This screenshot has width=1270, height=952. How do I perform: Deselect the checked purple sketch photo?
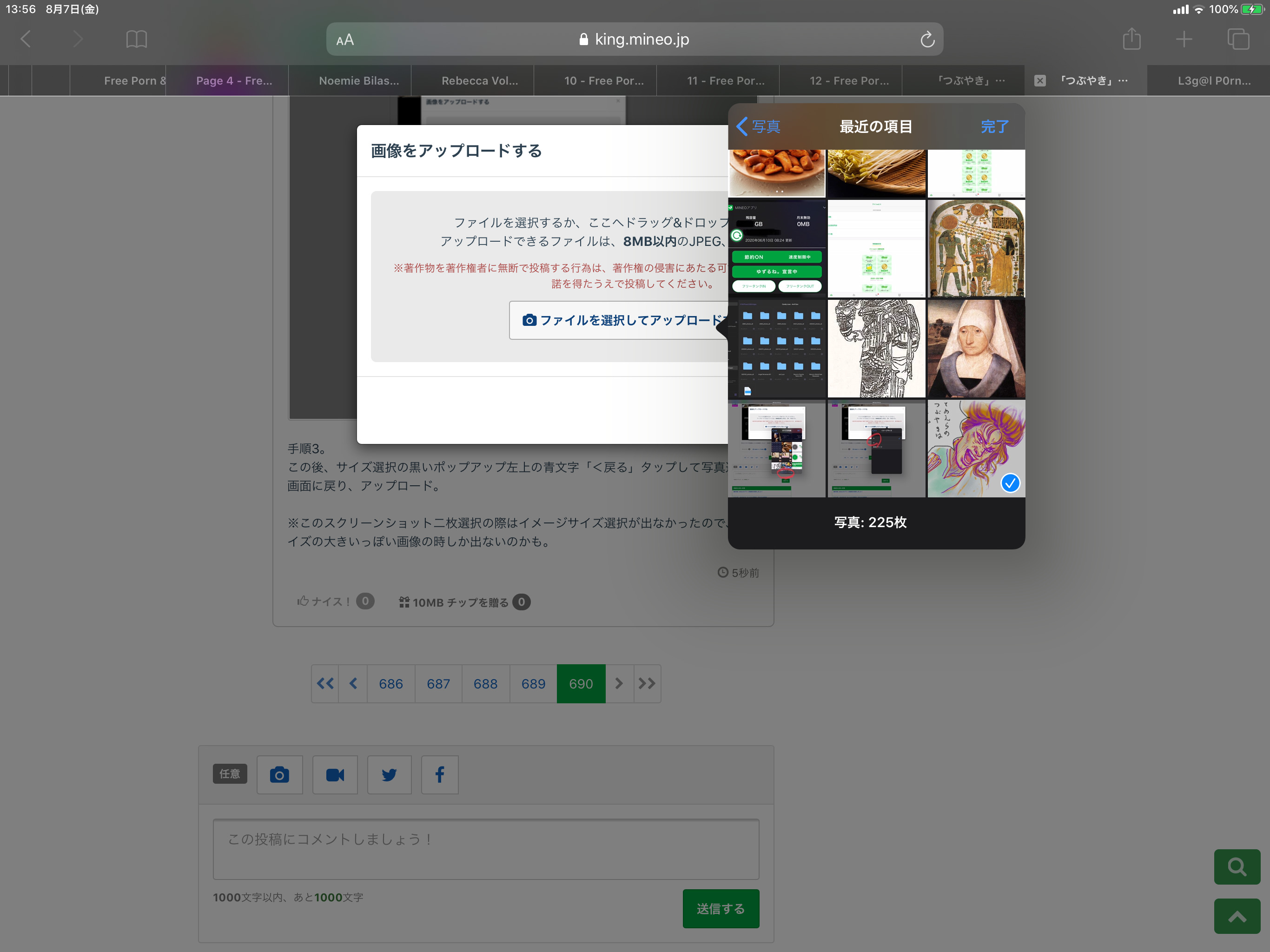tap(975, 449)
